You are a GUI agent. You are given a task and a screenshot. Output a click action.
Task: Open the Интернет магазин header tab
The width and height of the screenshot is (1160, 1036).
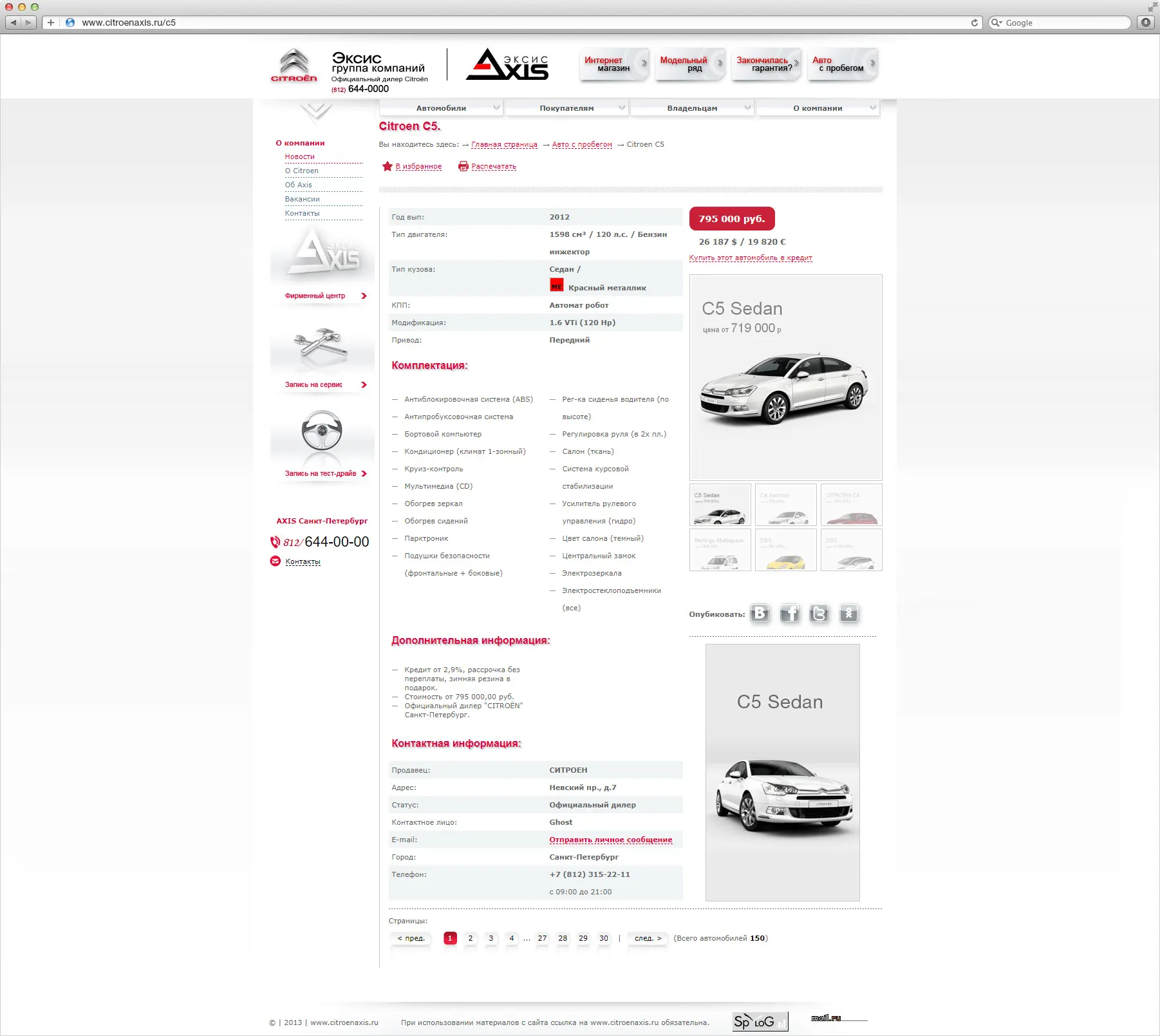tap(614, 64)
